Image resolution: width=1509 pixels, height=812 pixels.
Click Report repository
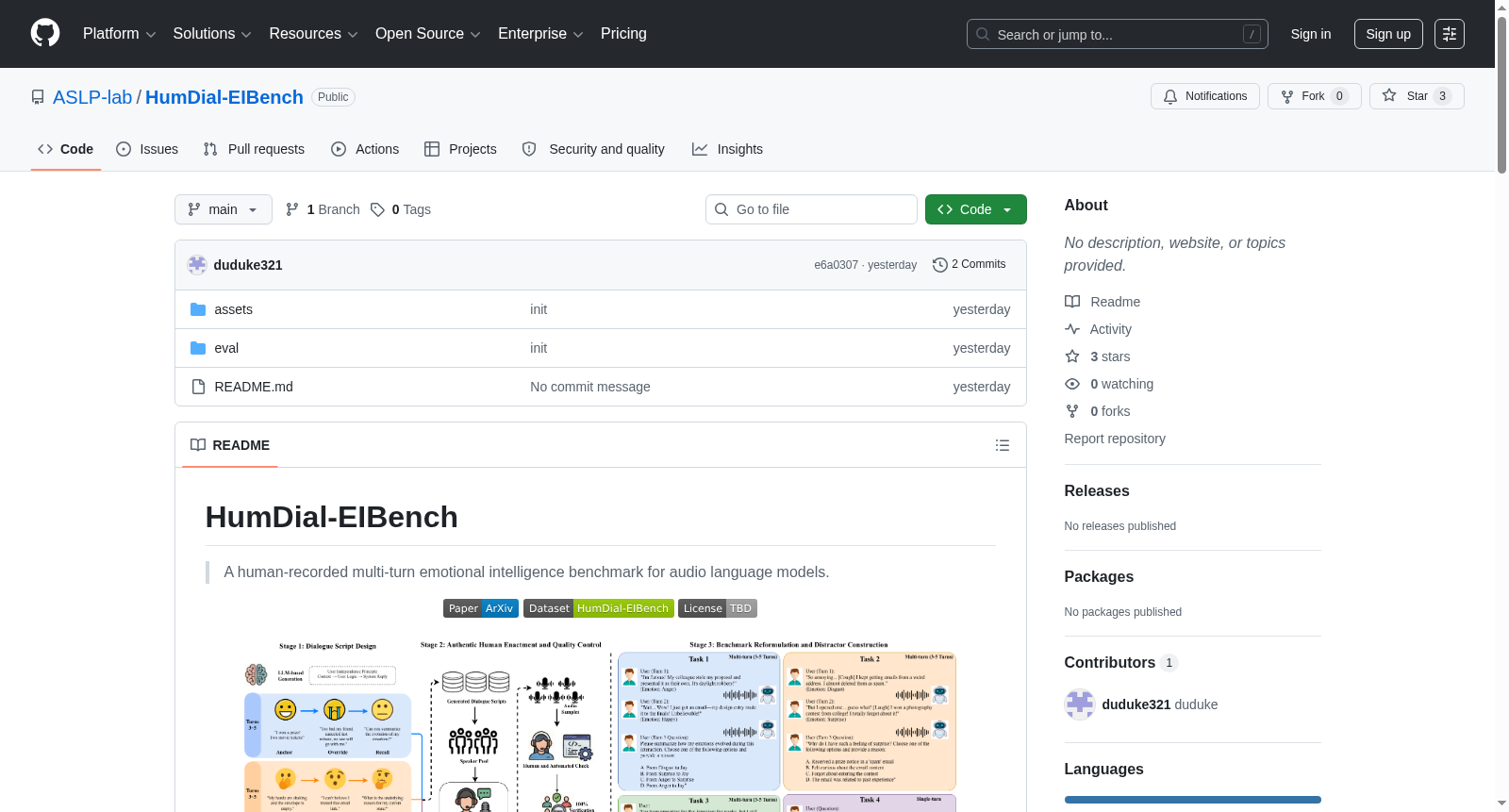1115,439
